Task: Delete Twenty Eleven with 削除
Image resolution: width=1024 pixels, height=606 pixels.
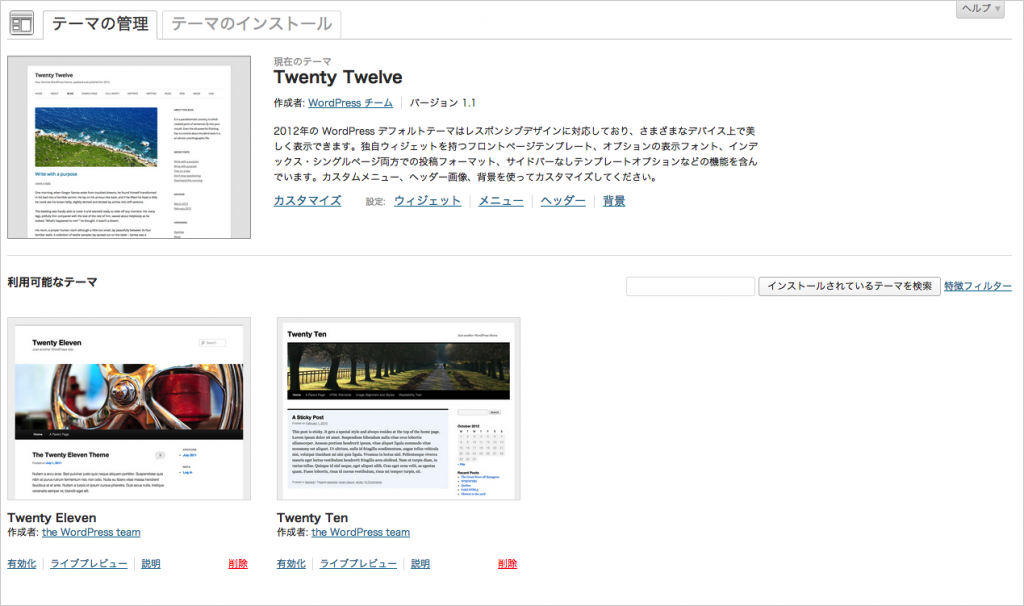Action: click(238, 564)
